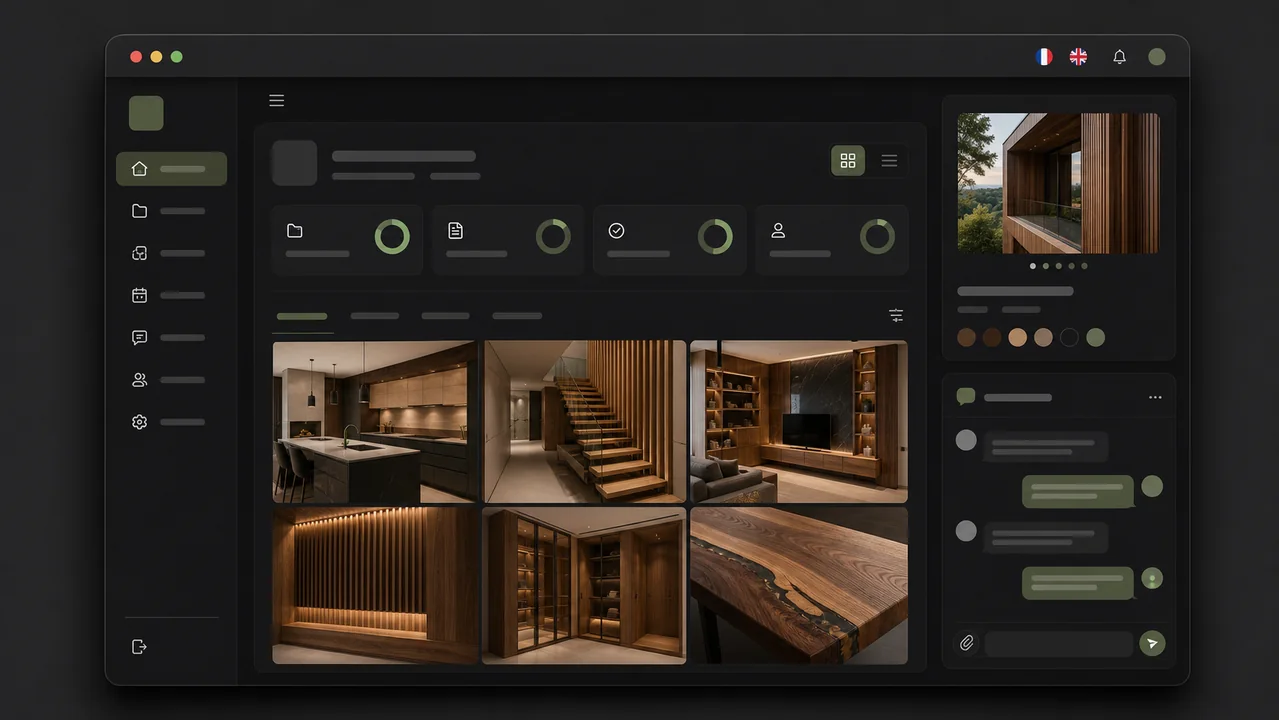Click the chat bubble icon in chat header
The image size is (1279, 720).
(x=966, y=397)
